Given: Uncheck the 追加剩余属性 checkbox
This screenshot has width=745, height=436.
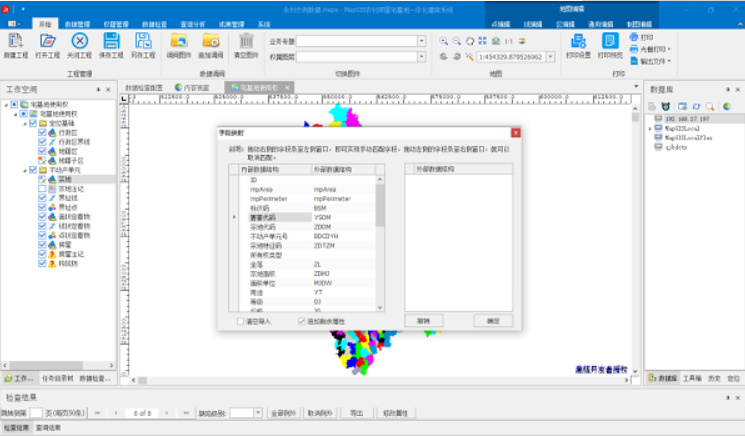Looking at the screenshot, I should point(303,321).
